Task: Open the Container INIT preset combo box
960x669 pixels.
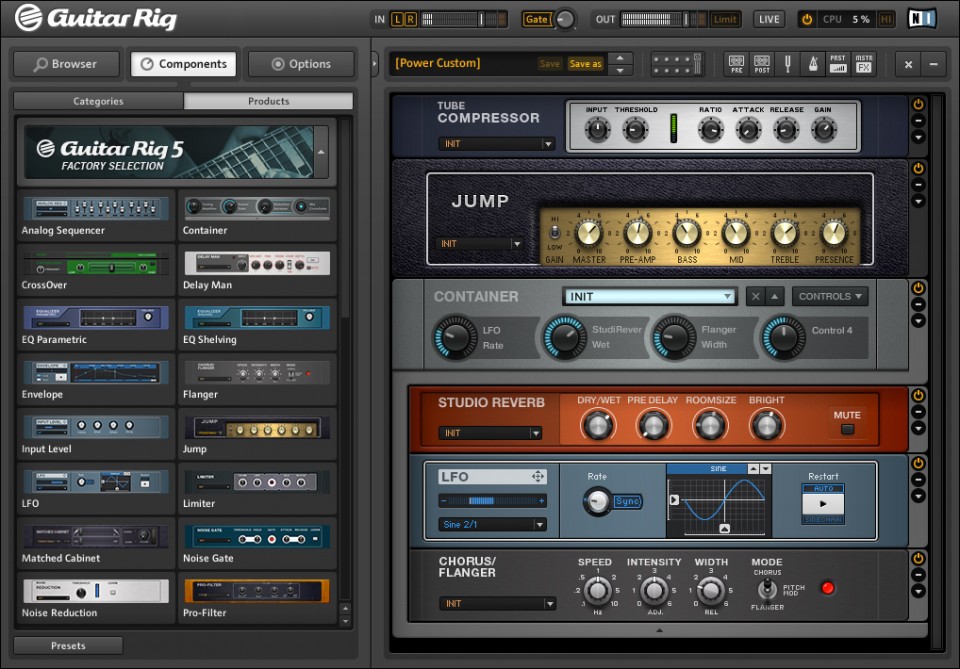Action: coord(649,296)
